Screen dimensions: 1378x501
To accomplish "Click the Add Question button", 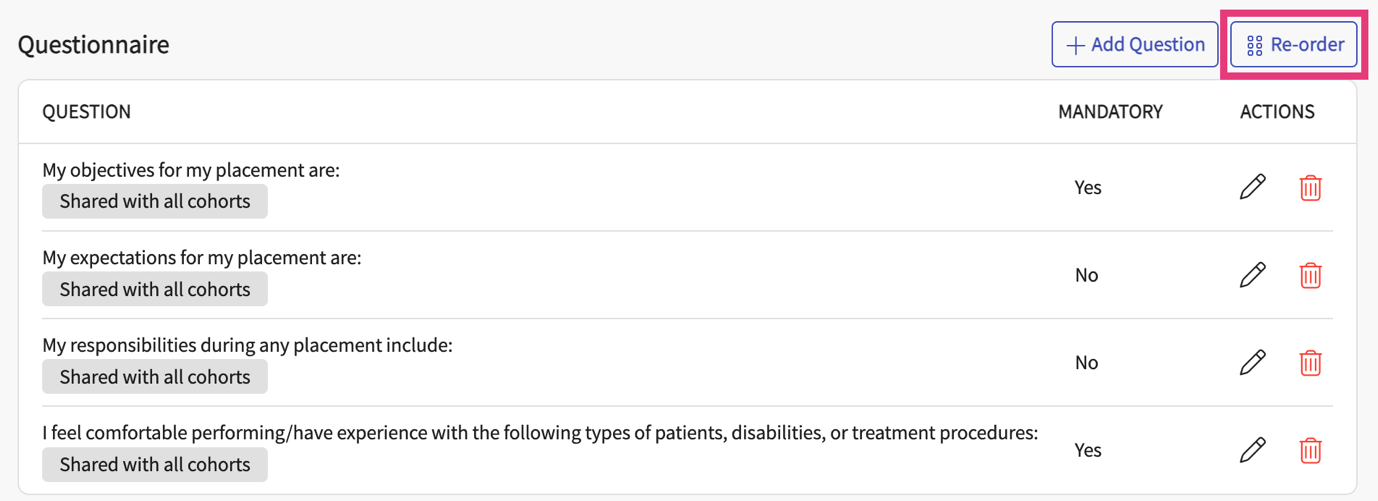I will point(1134,45).
